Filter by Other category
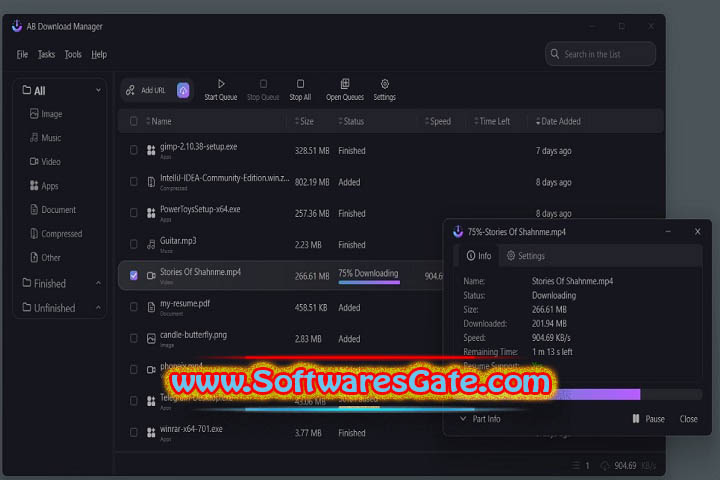720x480 pixels. 45,257
